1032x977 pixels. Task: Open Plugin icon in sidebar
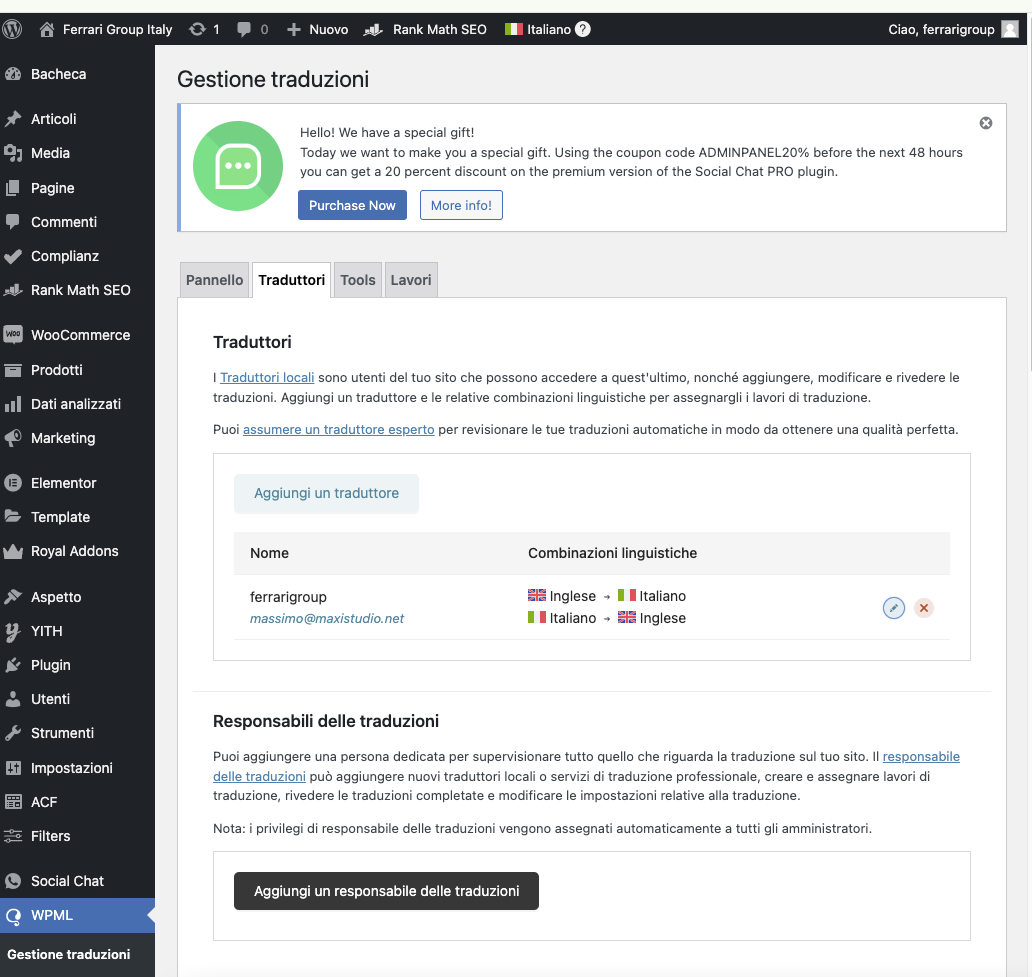13,665
